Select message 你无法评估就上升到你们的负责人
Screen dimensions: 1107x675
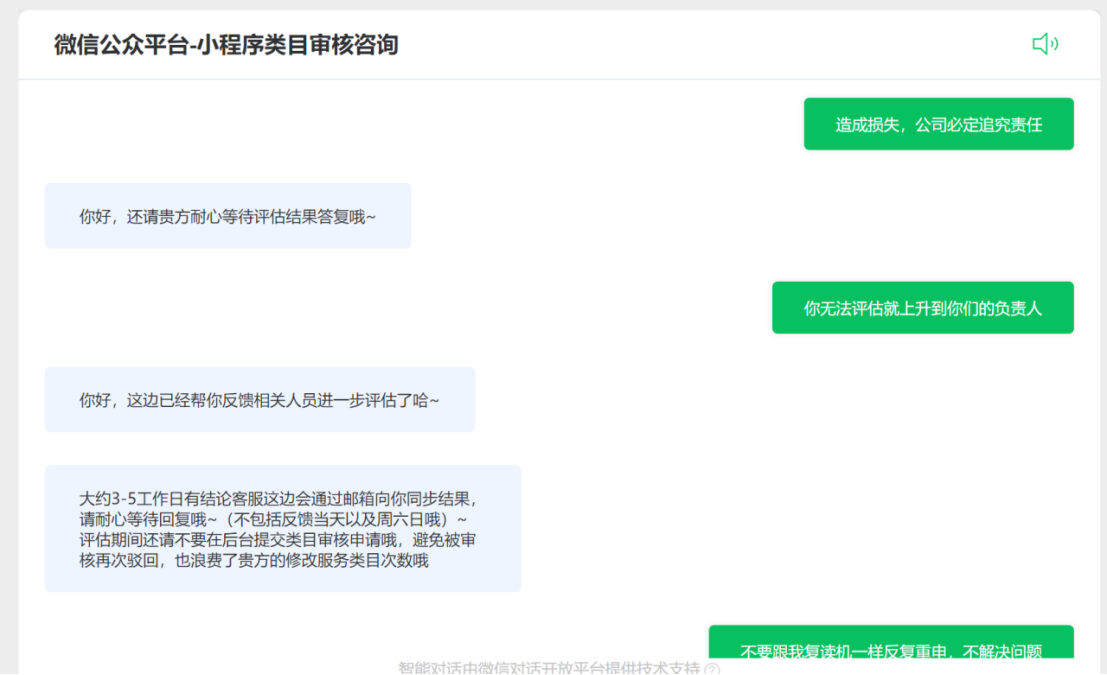tap(923, 308)
